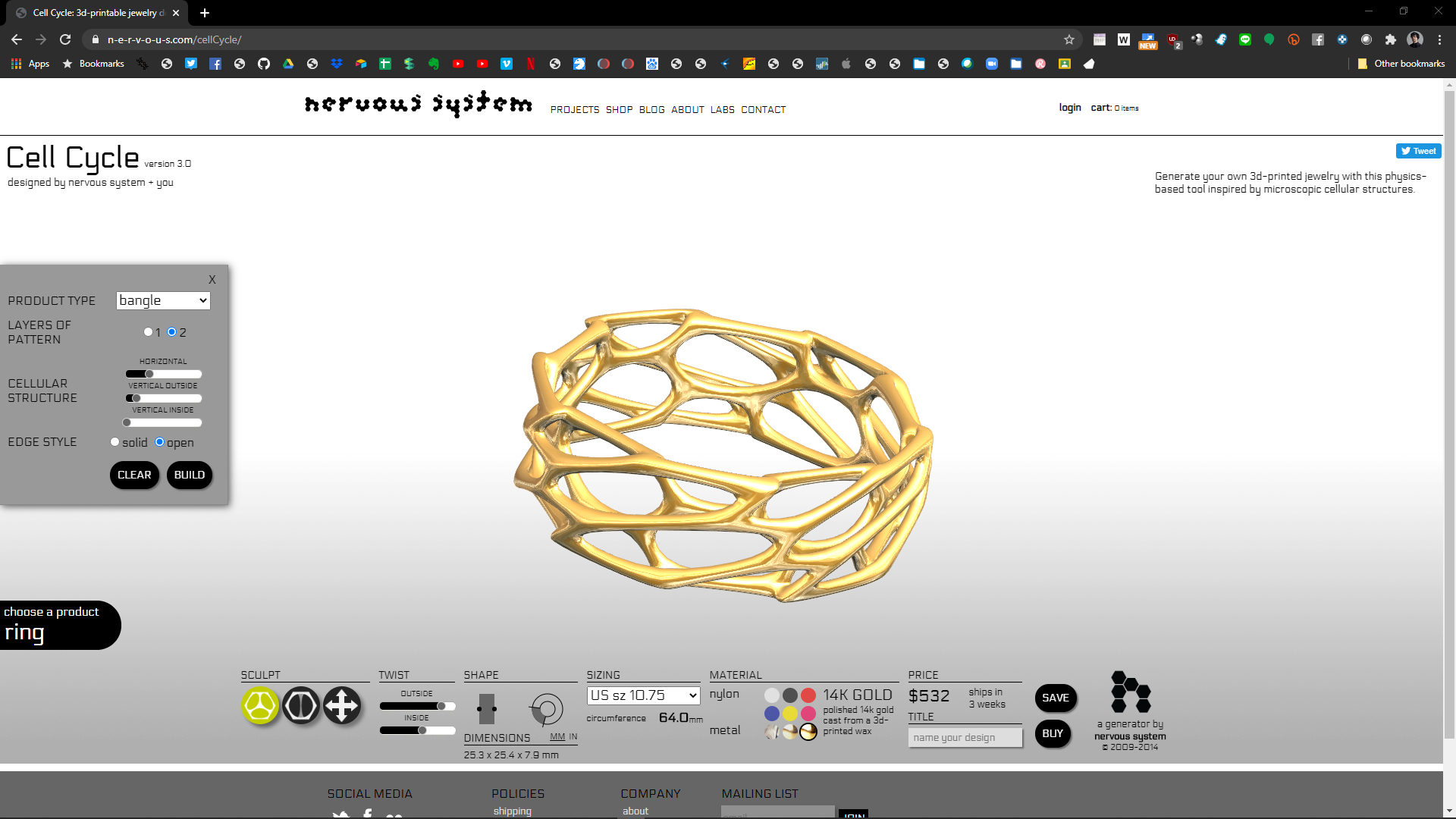The width and height of the screenshot is (1456, 819).
Task: Choose open edge style
Action: click(x=160, y=442)
